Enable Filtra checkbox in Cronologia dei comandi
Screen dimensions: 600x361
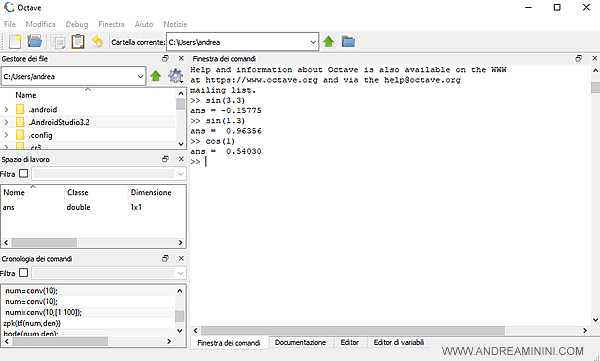tap(23, 273)
